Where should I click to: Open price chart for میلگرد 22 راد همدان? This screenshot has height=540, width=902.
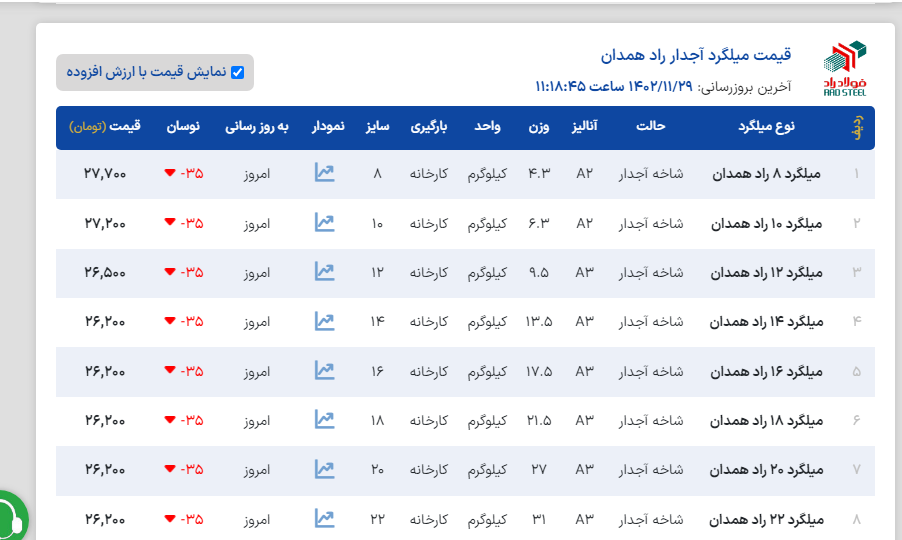[x=324, y=518]
